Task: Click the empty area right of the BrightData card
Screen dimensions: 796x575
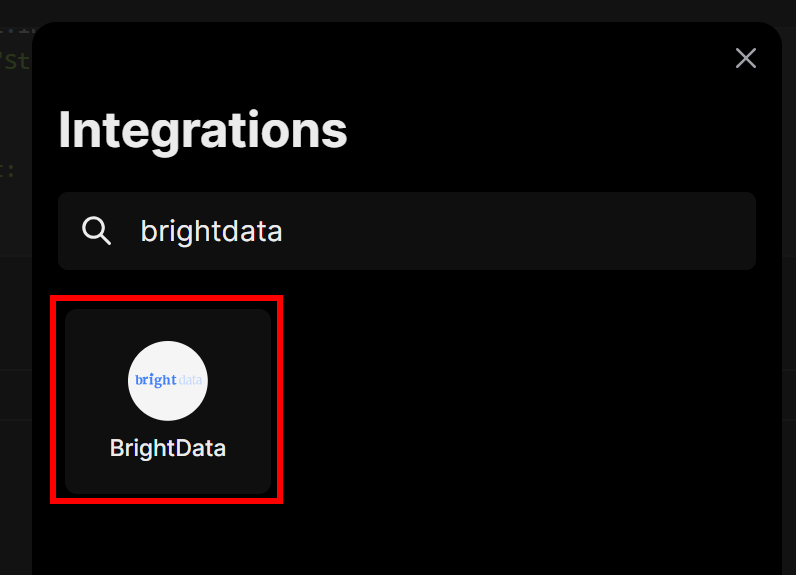Action: pos(520,400)
